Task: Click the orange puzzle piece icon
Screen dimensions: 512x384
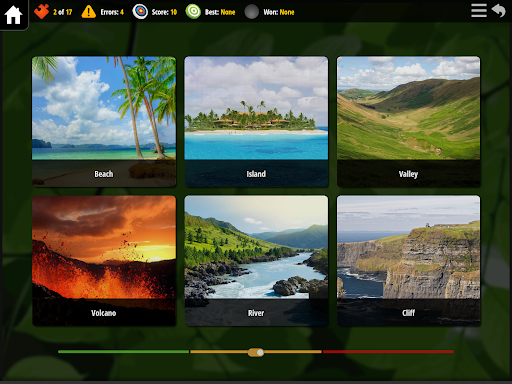Action: tap(42, 12)
